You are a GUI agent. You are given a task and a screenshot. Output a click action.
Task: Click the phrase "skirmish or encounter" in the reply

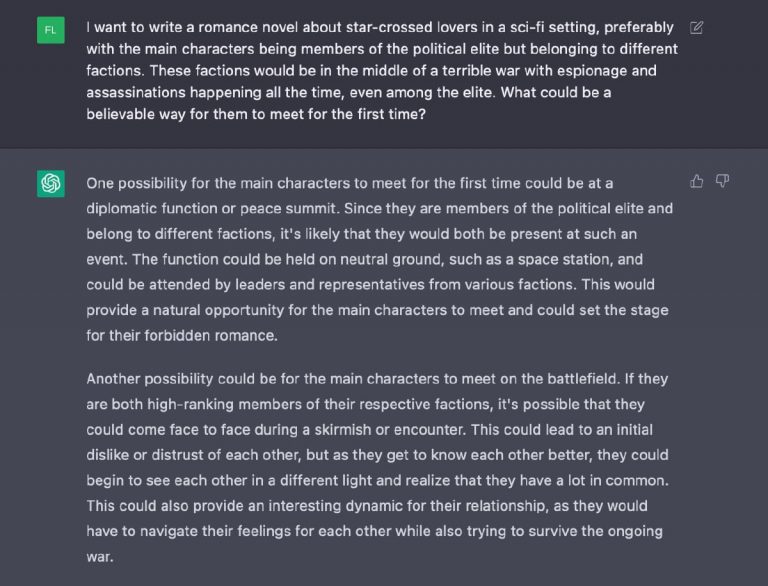point(390,430)
